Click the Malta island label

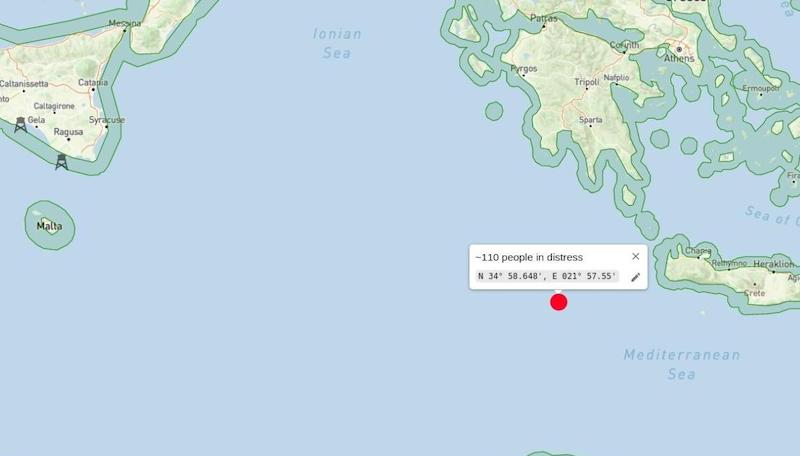pyautogui.click(x=49, y=226)
